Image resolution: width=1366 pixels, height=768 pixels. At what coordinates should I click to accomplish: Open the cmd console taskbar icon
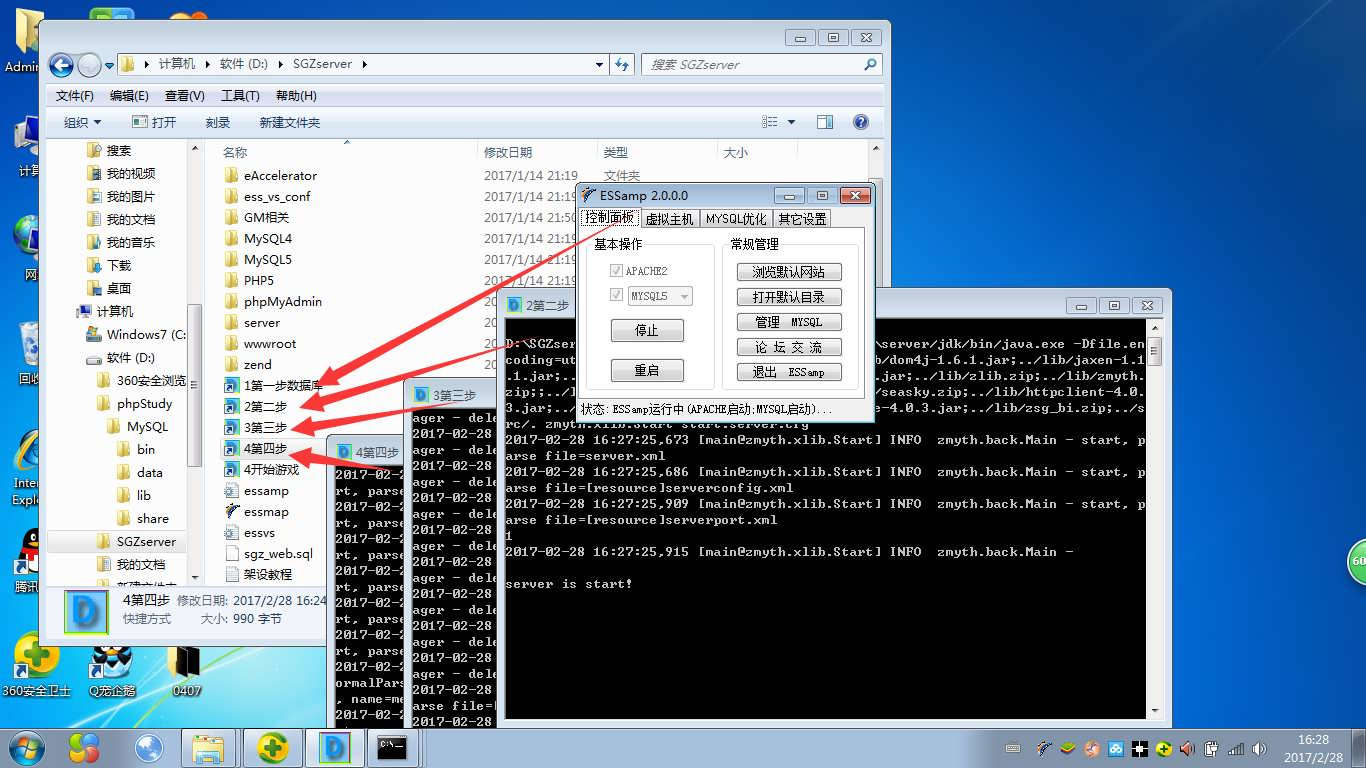click(391, 747)
